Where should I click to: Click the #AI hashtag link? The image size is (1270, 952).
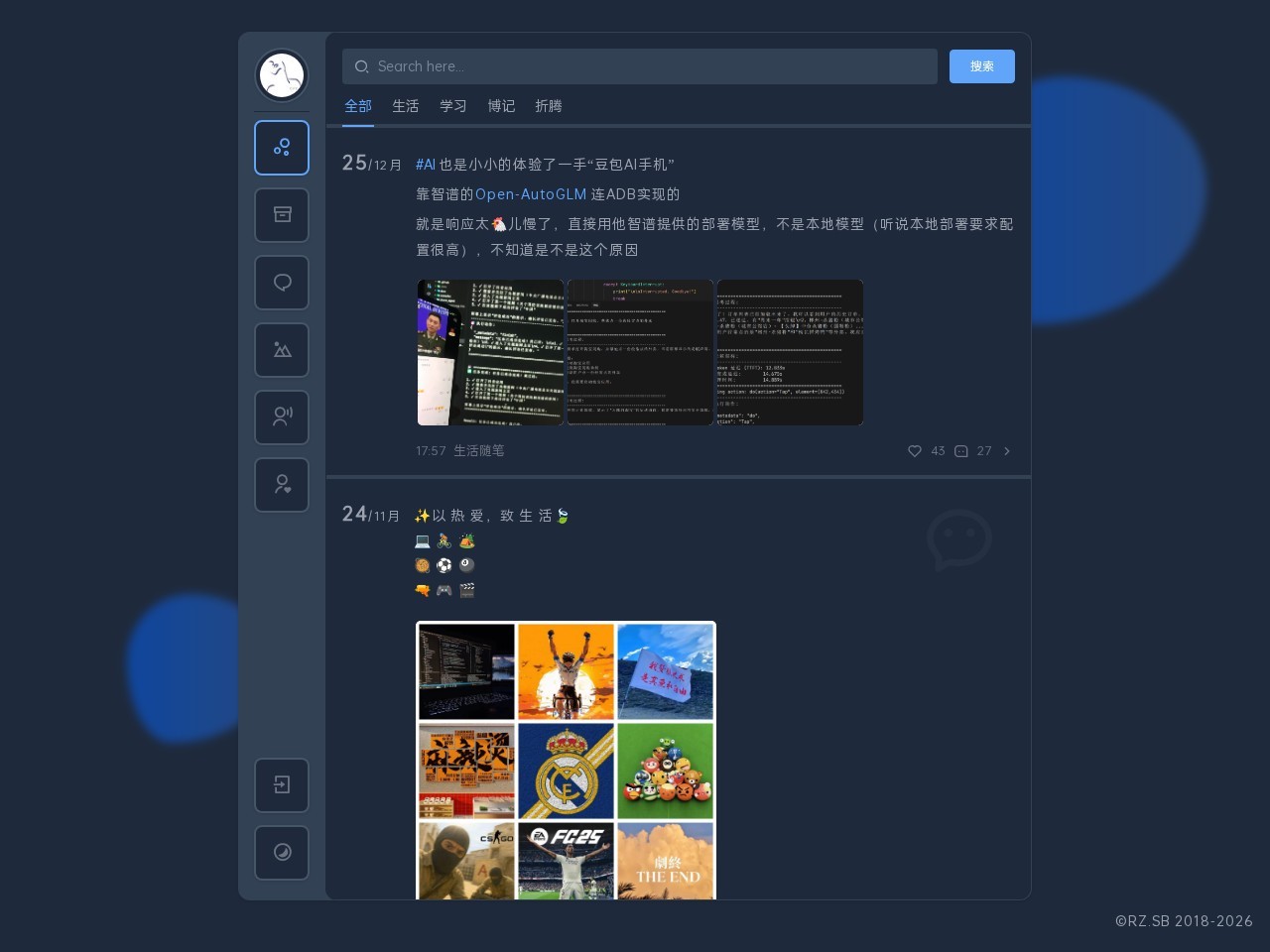pyautogui.click(x=426, y=165)
